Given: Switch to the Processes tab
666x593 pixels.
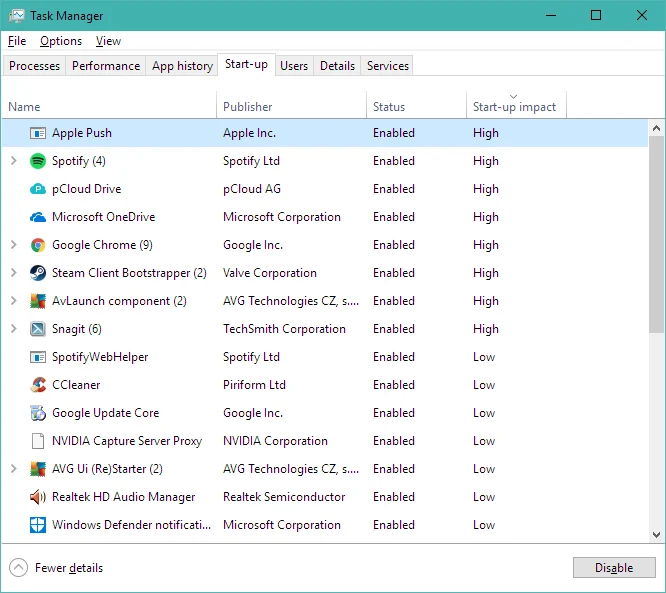Looking at the screenshot, I should pos(34,66).
